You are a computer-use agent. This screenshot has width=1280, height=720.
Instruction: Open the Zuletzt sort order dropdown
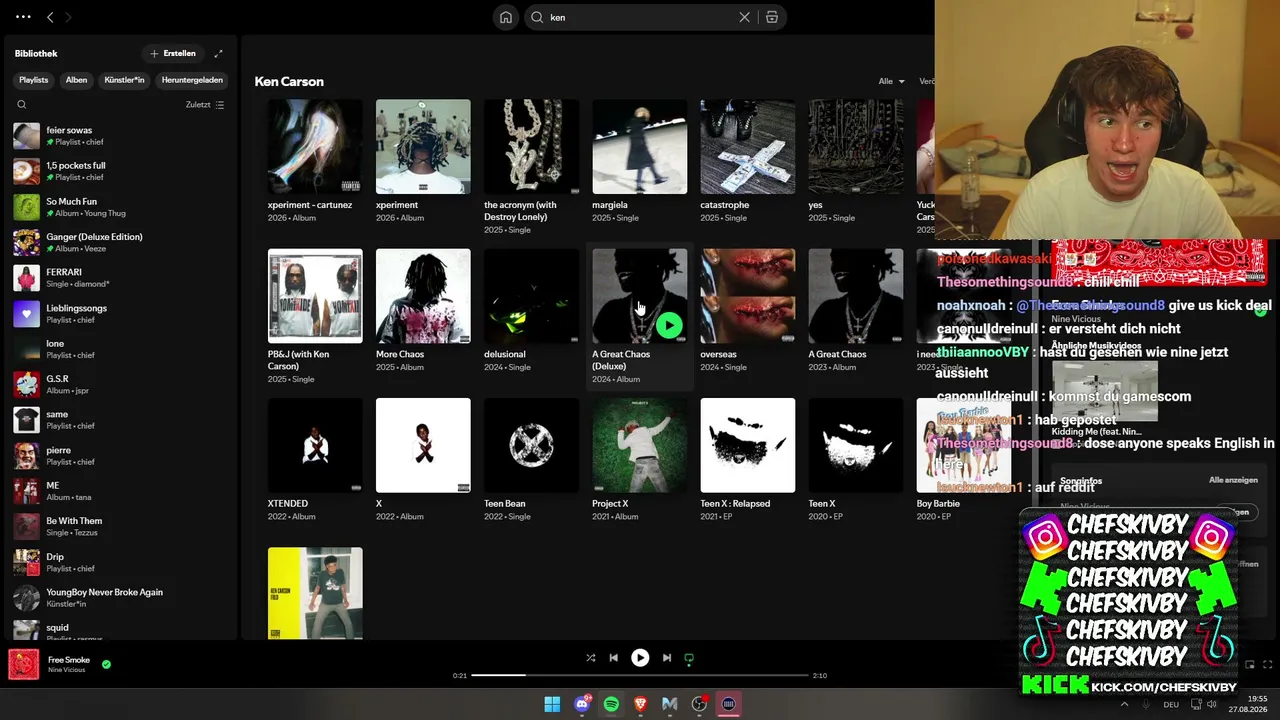point(205,104)
